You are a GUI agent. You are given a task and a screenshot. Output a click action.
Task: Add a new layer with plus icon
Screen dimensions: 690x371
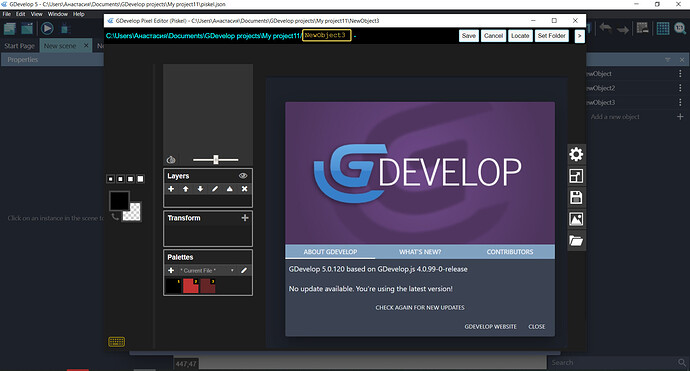click(171, 189)
